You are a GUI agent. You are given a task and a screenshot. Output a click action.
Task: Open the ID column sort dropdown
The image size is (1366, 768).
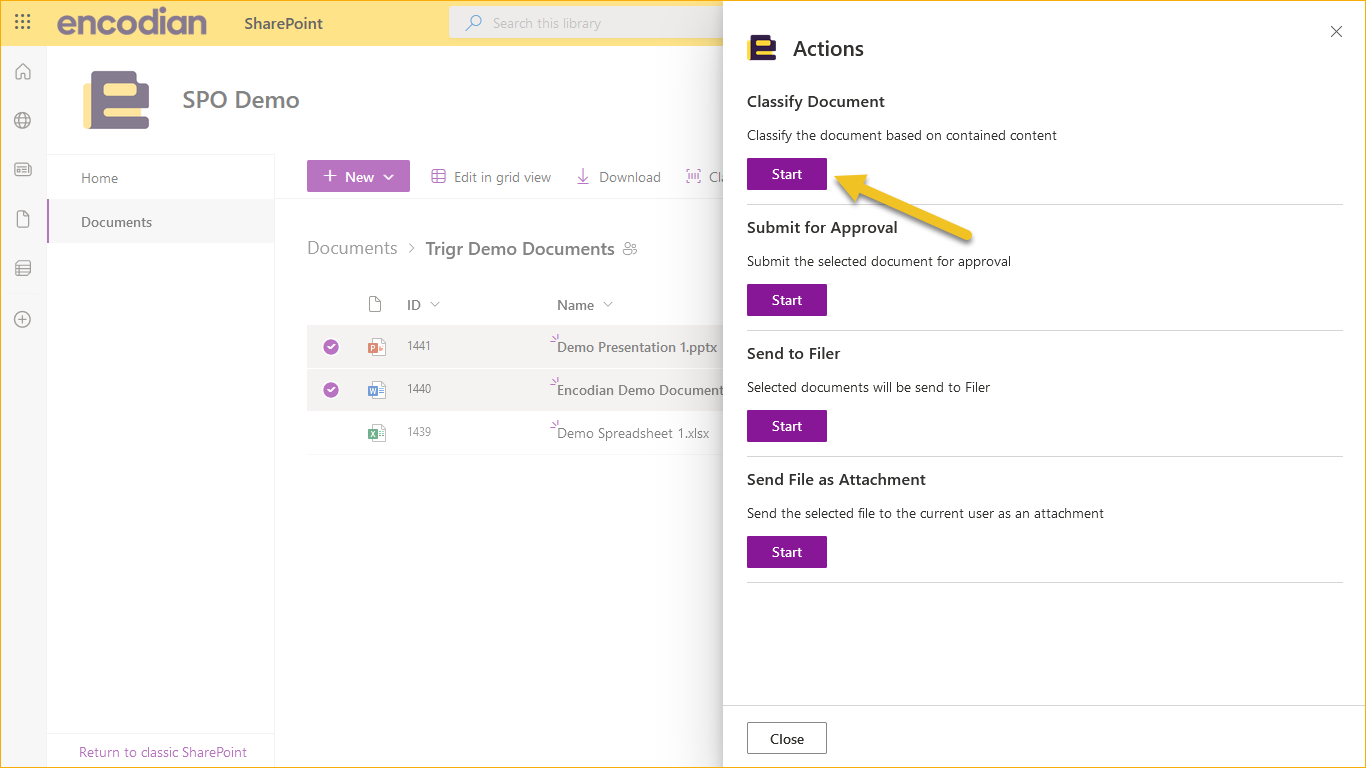tap(434, 305)
